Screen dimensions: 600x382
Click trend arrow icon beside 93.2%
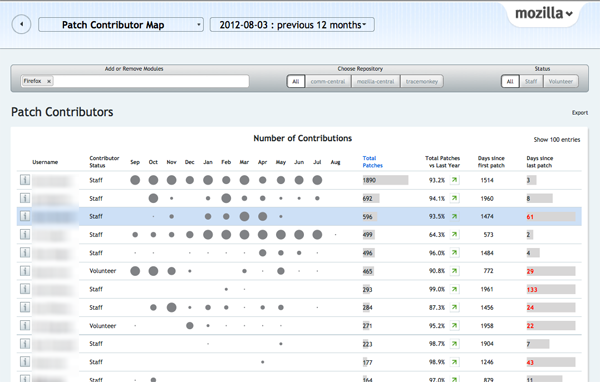(x=454, y=180)
